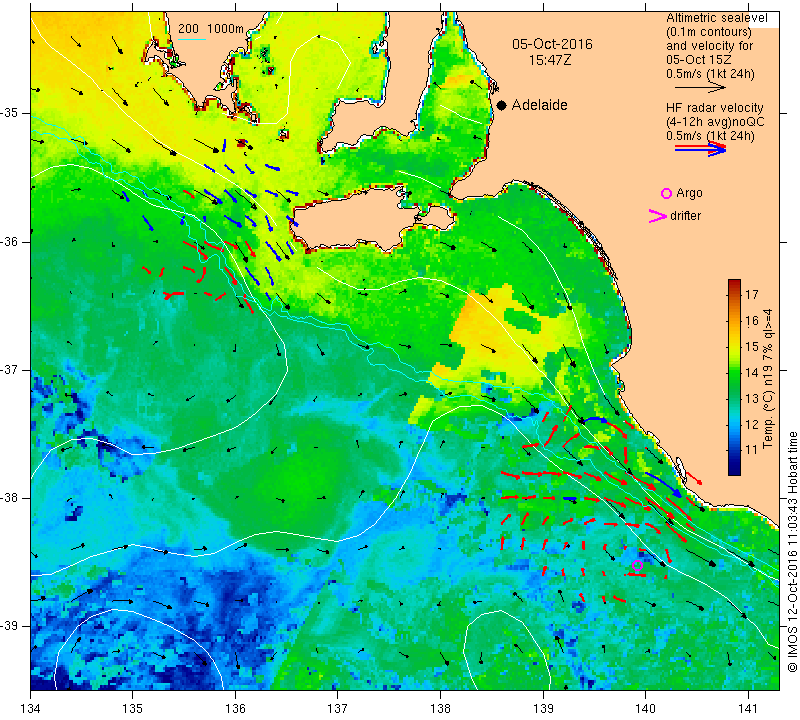This screenshot has height=720, width=800.
Task: Click the IMOS copyright timestamp text
Action: 792,551
